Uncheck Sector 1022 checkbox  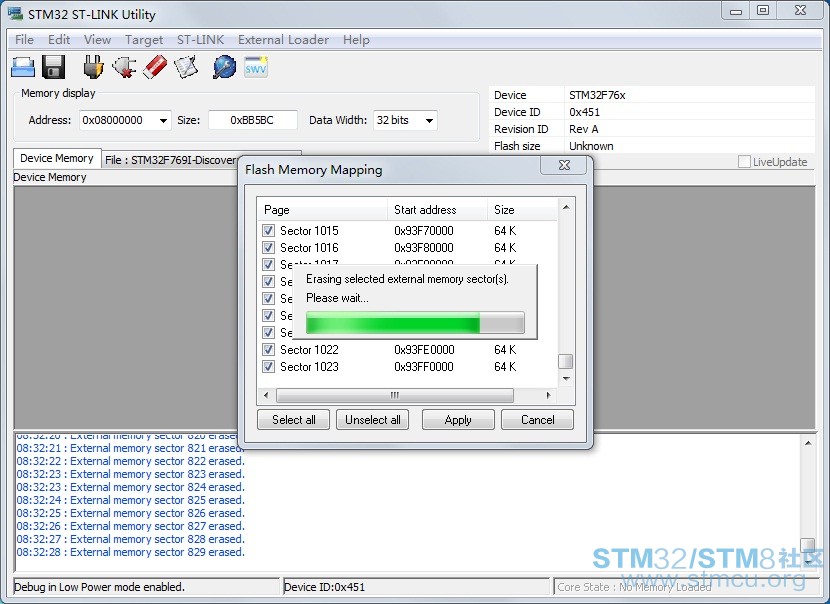[x=268, y=349]
